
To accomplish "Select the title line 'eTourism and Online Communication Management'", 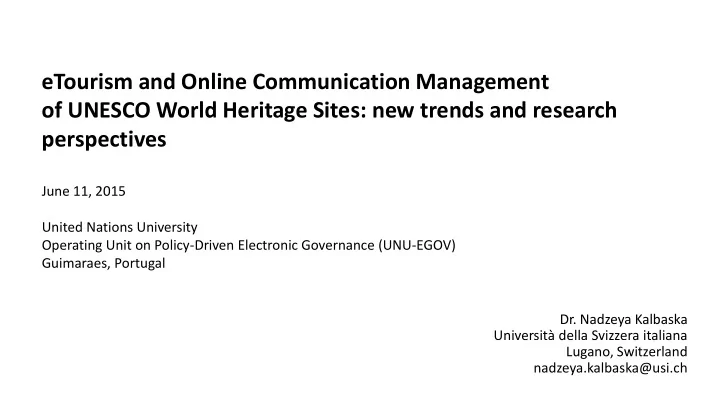I will point(295,83).
